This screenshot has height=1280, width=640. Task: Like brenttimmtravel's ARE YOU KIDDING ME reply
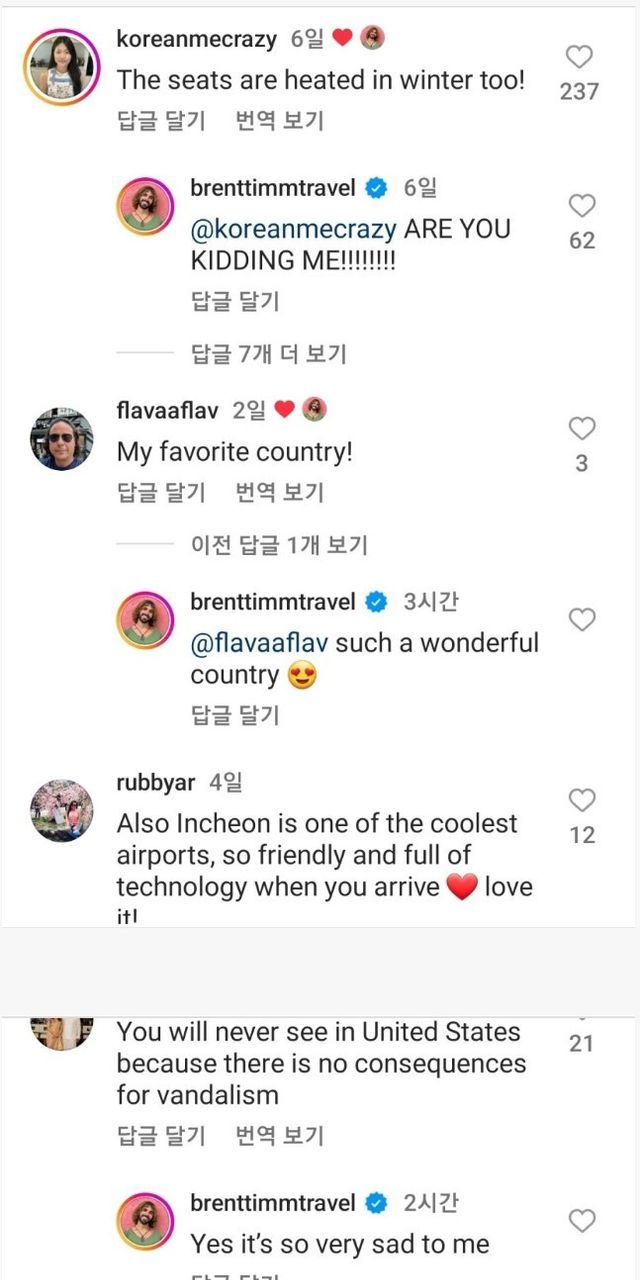pyautogui.click(x=582, y=207)
